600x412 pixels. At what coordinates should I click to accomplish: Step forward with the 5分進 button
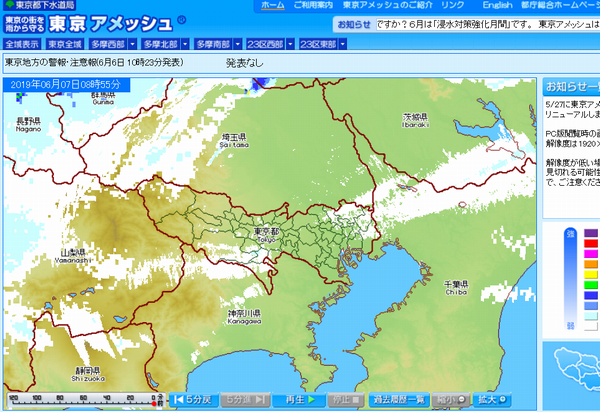tap(245, 400)
